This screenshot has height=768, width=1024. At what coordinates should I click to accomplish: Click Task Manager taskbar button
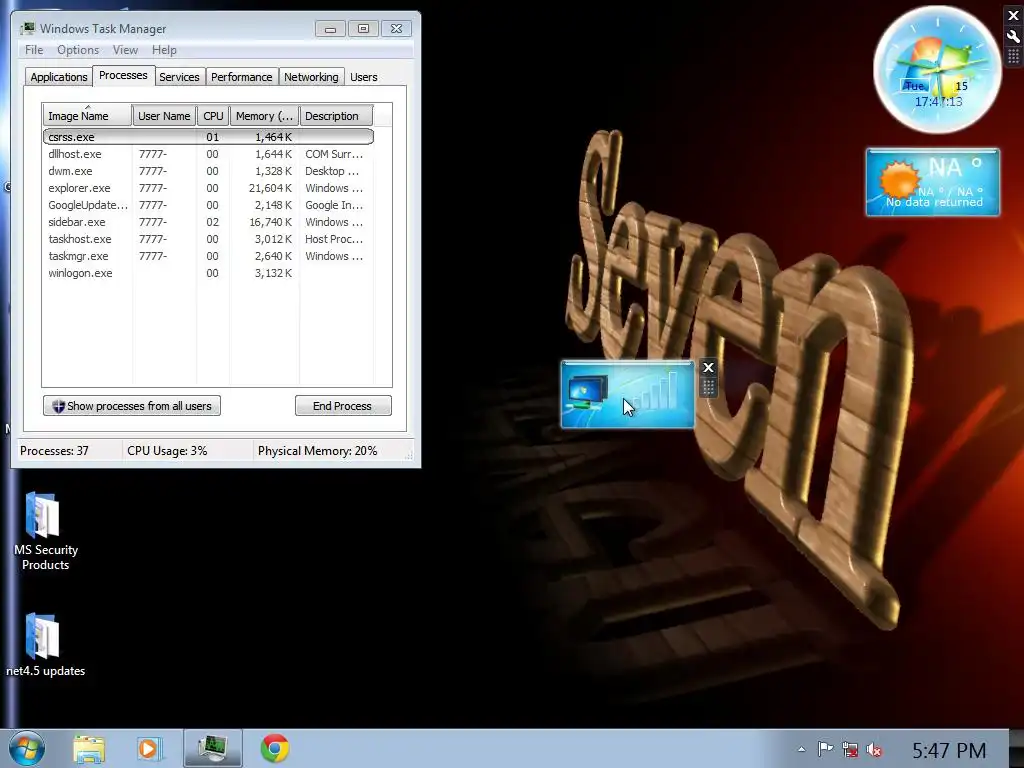[x=213, y=748]
